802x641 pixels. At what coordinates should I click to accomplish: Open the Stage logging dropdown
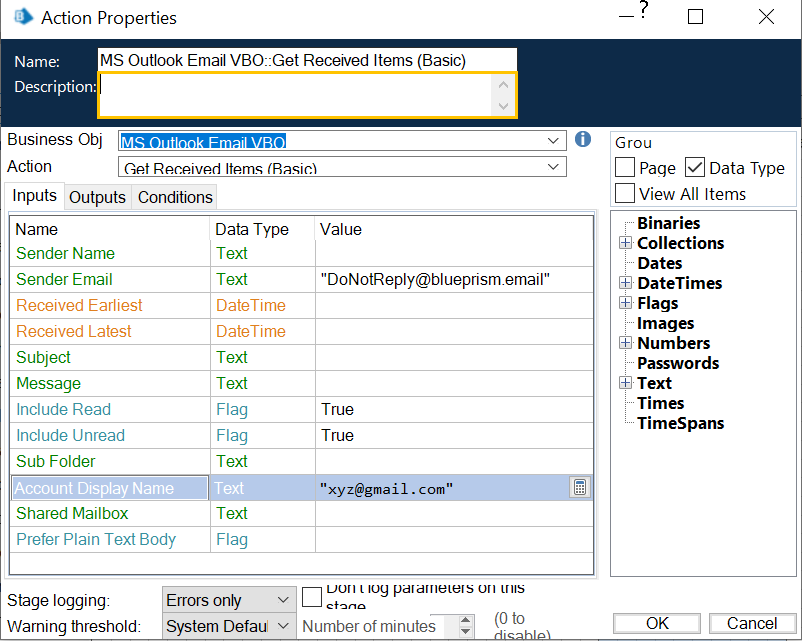point(283,600)
